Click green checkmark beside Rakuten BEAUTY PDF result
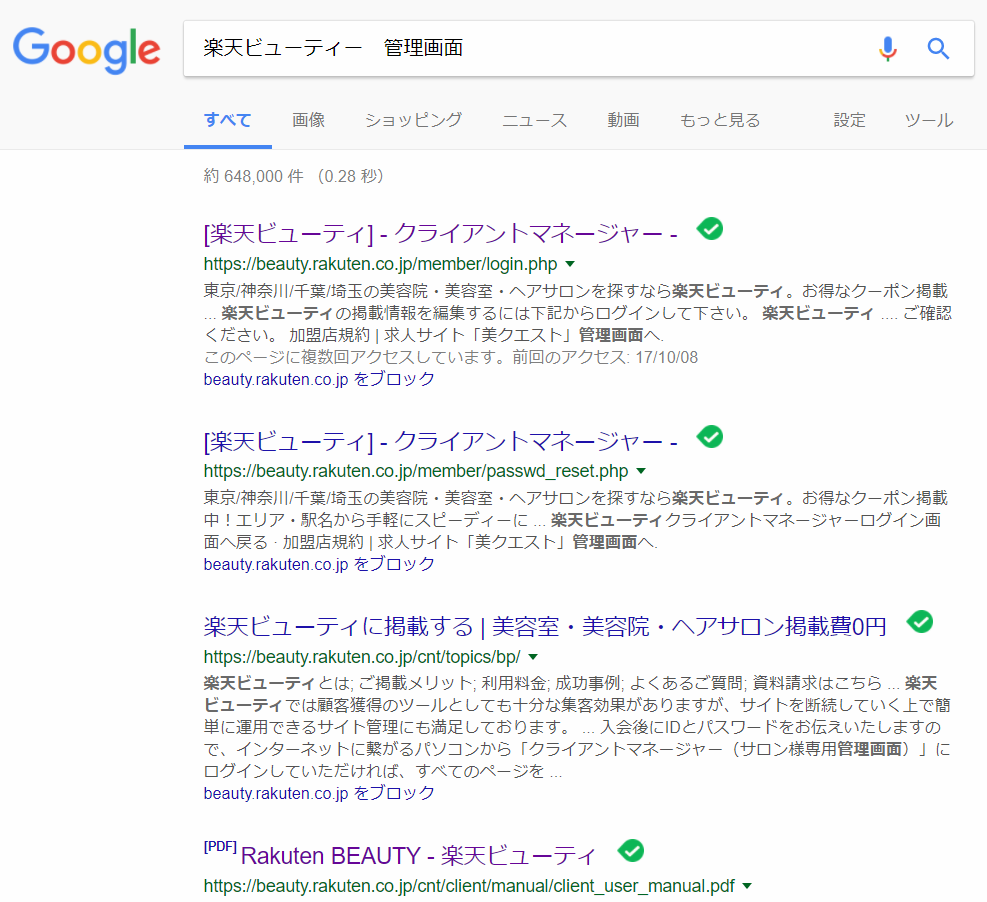The image size is (987, 902). [x=631, y=851]
